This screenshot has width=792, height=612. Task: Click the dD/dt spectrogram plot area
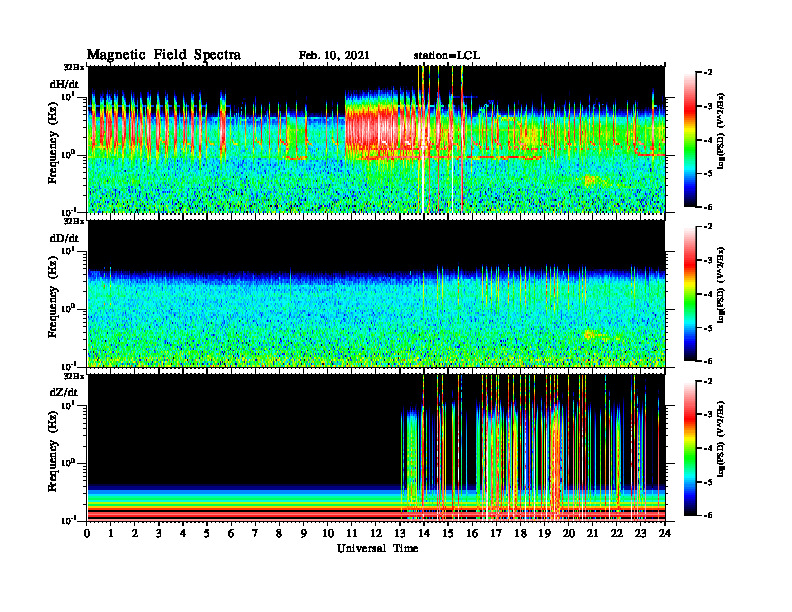pos(376,293)
